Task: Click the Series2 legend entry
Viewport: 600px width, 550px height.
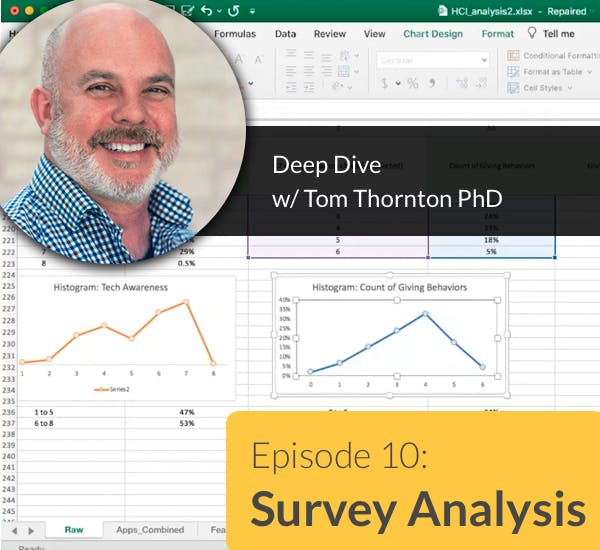Action: tap(112, 390)
